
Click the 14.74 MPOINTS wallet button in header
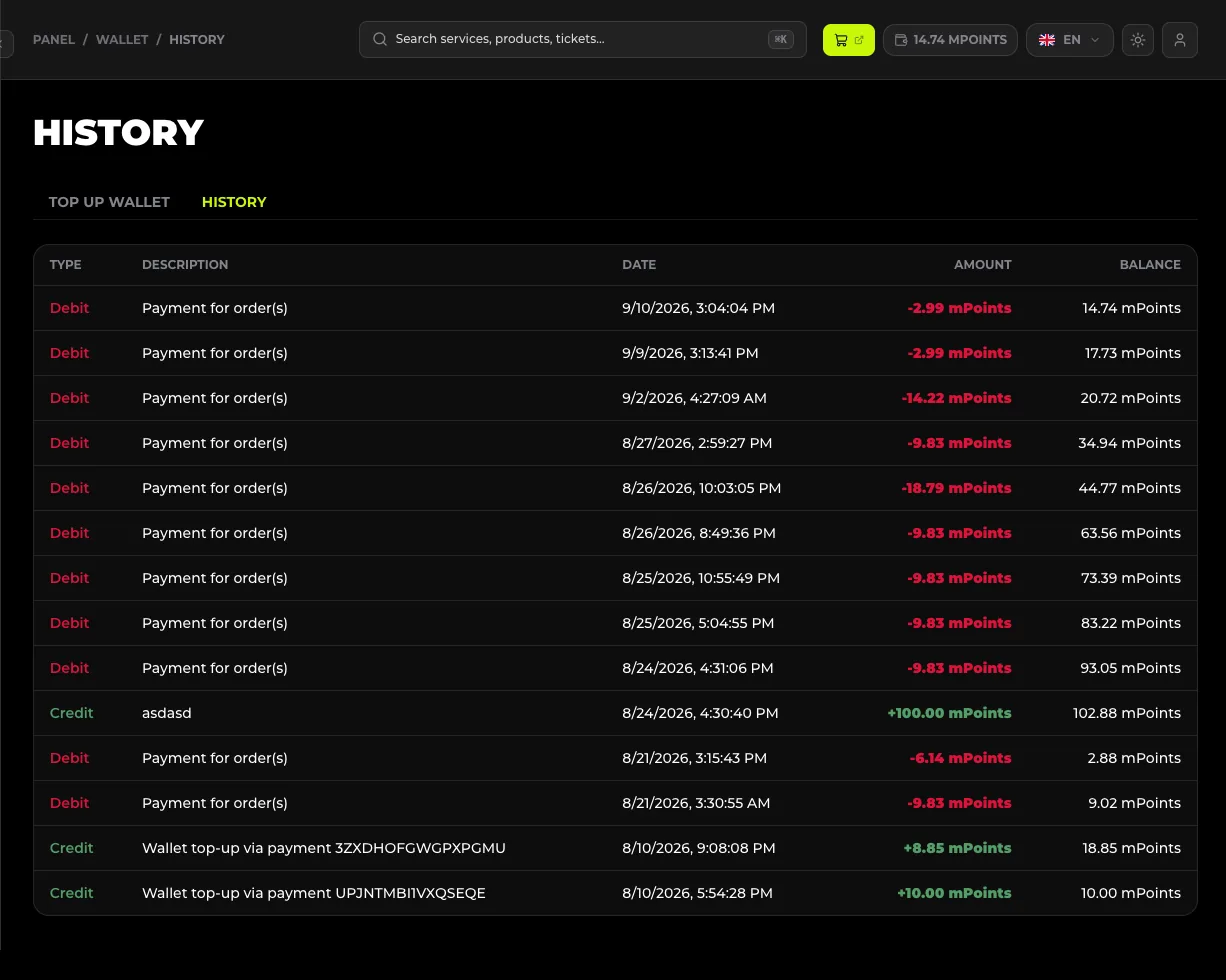click(950, 40)
